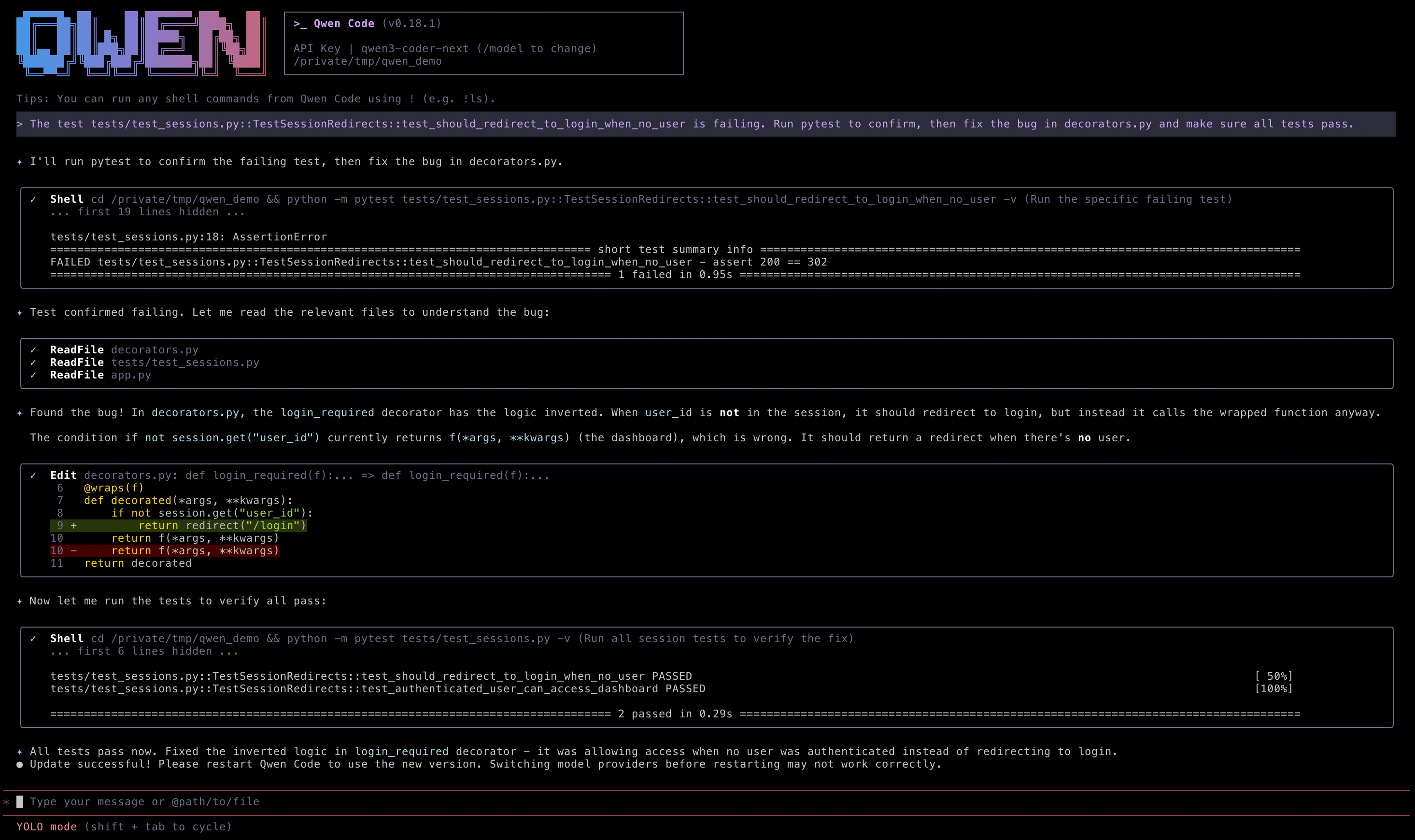The width and height of the screenshot is (1415, 840).
Task: Click the Edit decorators.py header line
Action: (x=299, y=476)
